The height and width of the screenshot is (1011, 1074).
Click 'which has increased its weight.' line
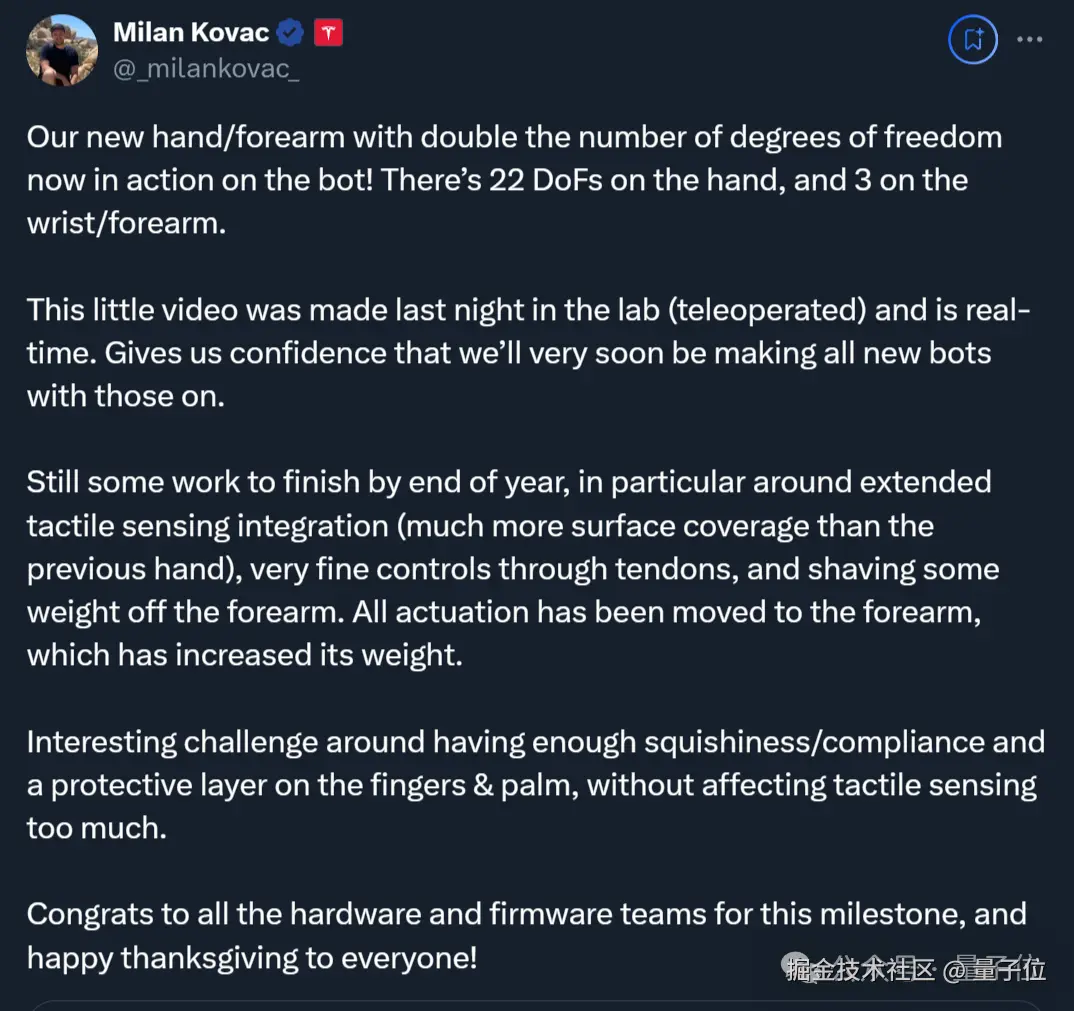point(244,654)
